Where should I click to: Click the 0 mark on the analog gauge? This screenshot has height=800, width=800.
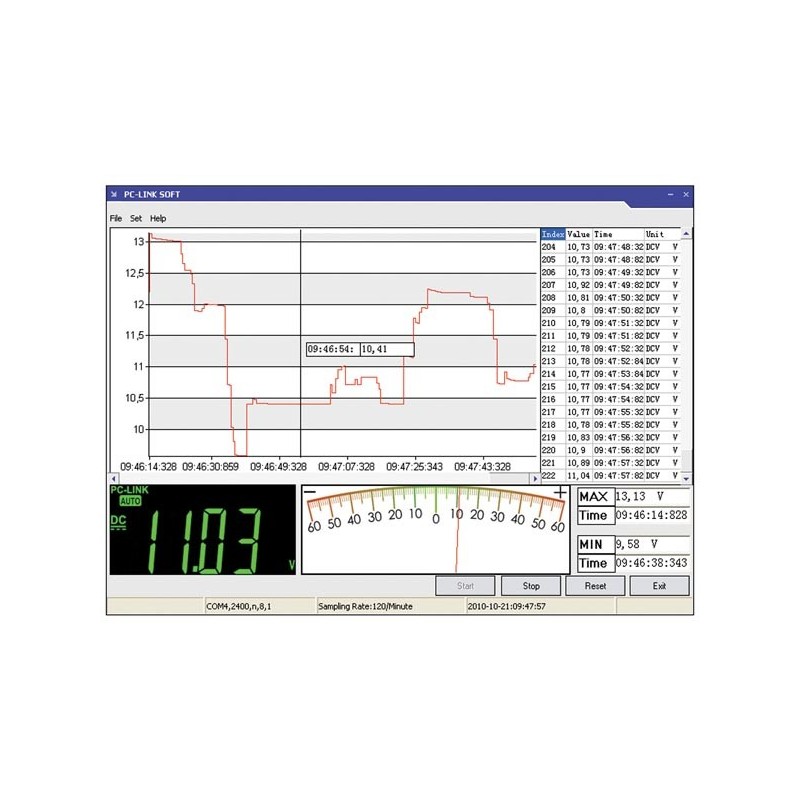click(x=436, y=519)
